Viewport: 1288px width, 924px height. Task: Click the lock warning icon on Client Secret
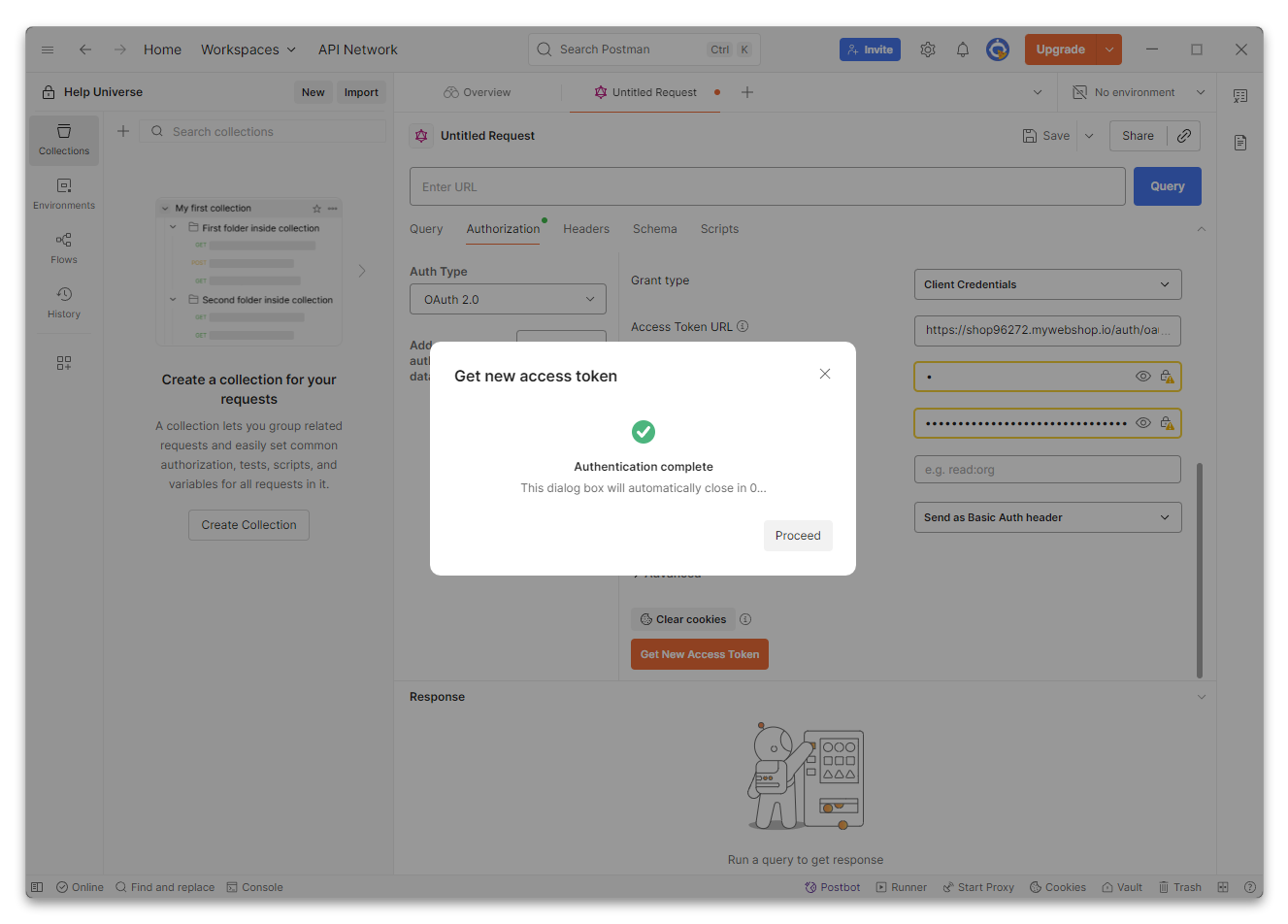pos(1167,423)
